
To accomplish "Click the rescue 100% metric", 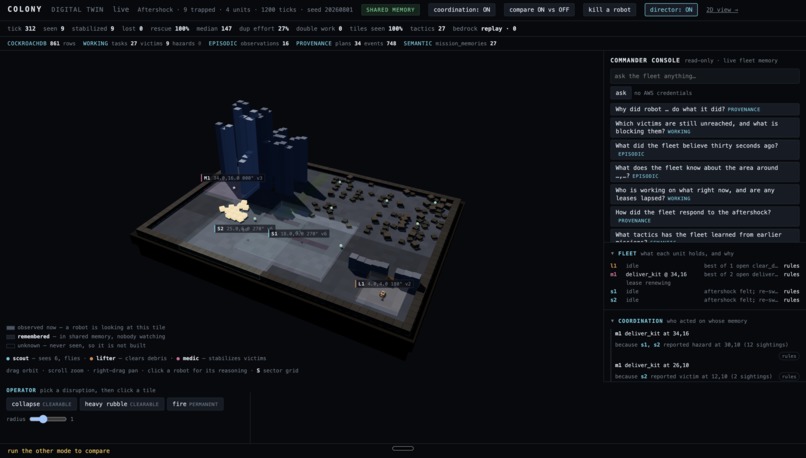I will point(170,29).
